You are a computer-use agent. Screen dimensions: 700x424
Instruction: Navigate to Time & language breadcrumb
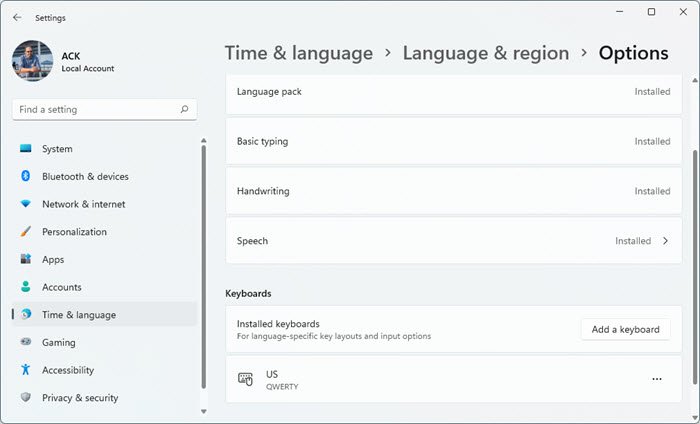coord(299,53)
